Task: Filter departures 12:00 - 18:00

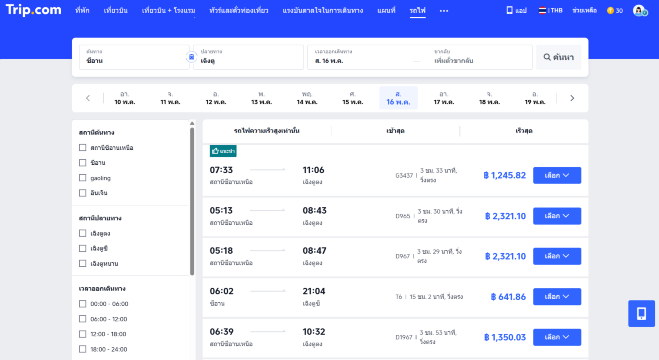Action: [x=82, y=334]
